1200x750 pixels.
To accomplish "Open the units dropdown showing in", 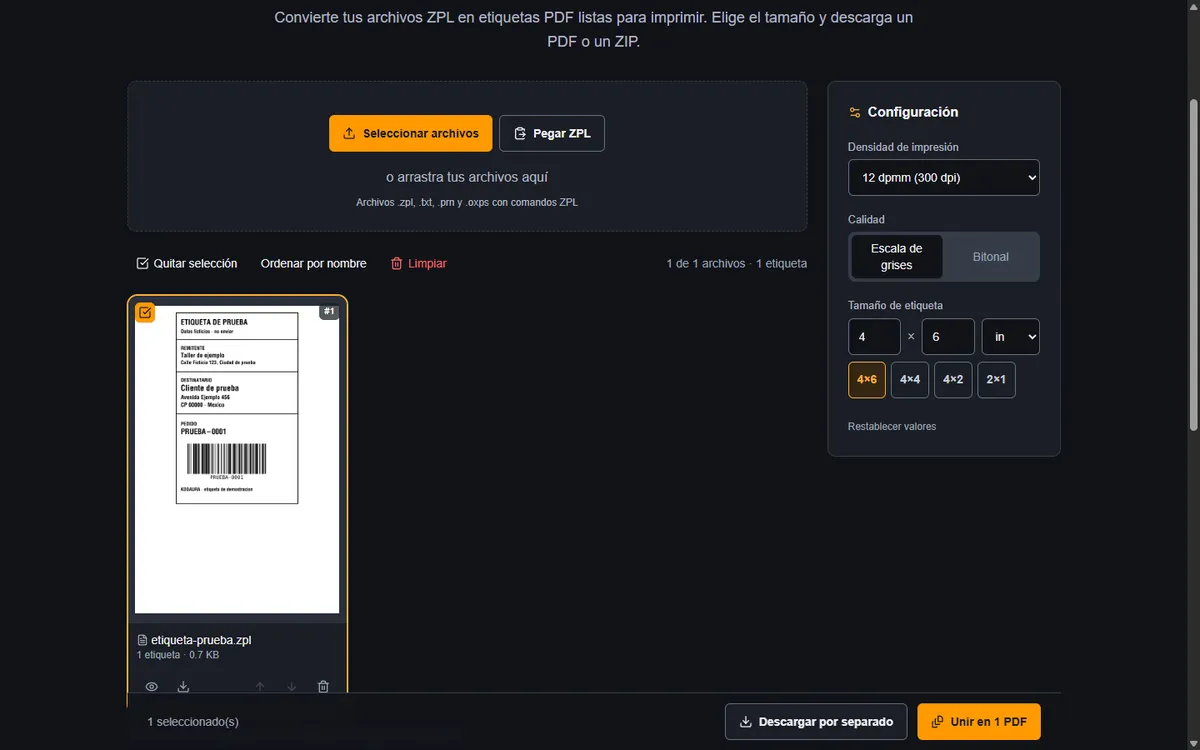I will (1011, 337).
